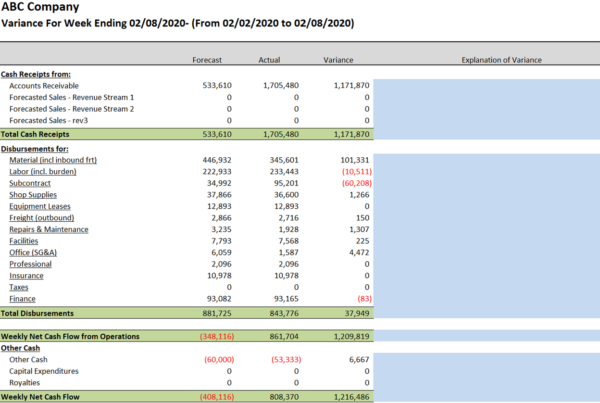
Task: Select Finance variance value (83)
Action: tap(364, 299)
